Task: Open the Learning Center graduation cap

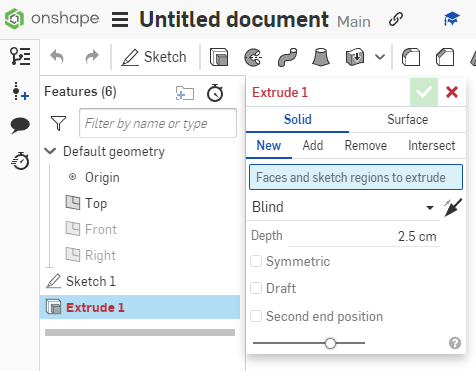Action: (x=451, y=19)
